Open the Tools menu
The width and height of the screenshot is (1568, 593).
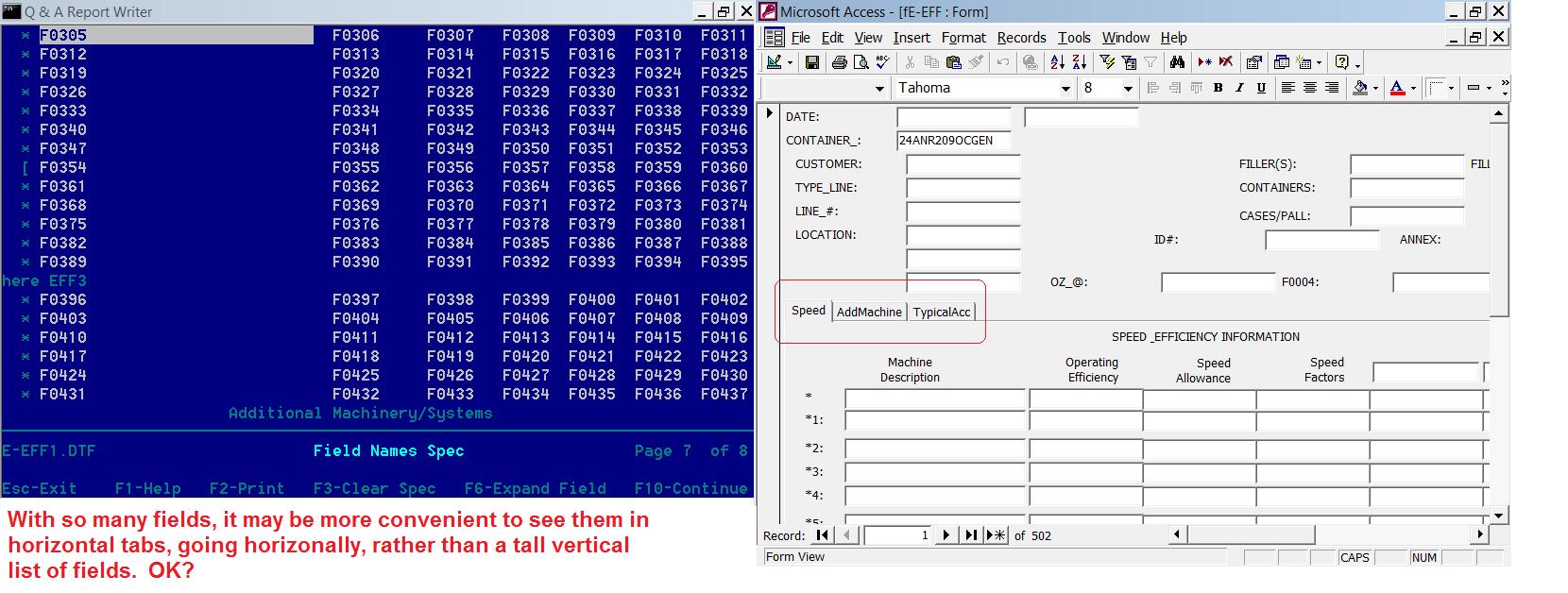pos(1074,38)
